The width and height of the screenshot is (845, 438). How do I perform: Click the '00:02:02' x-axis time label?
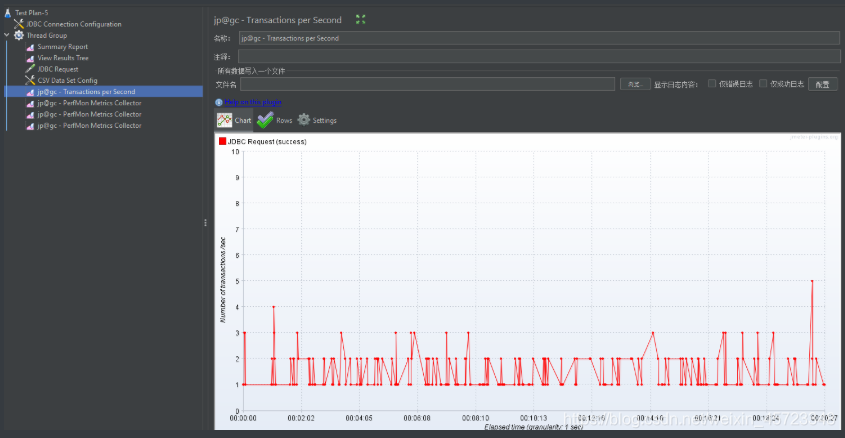pos(301,418)
